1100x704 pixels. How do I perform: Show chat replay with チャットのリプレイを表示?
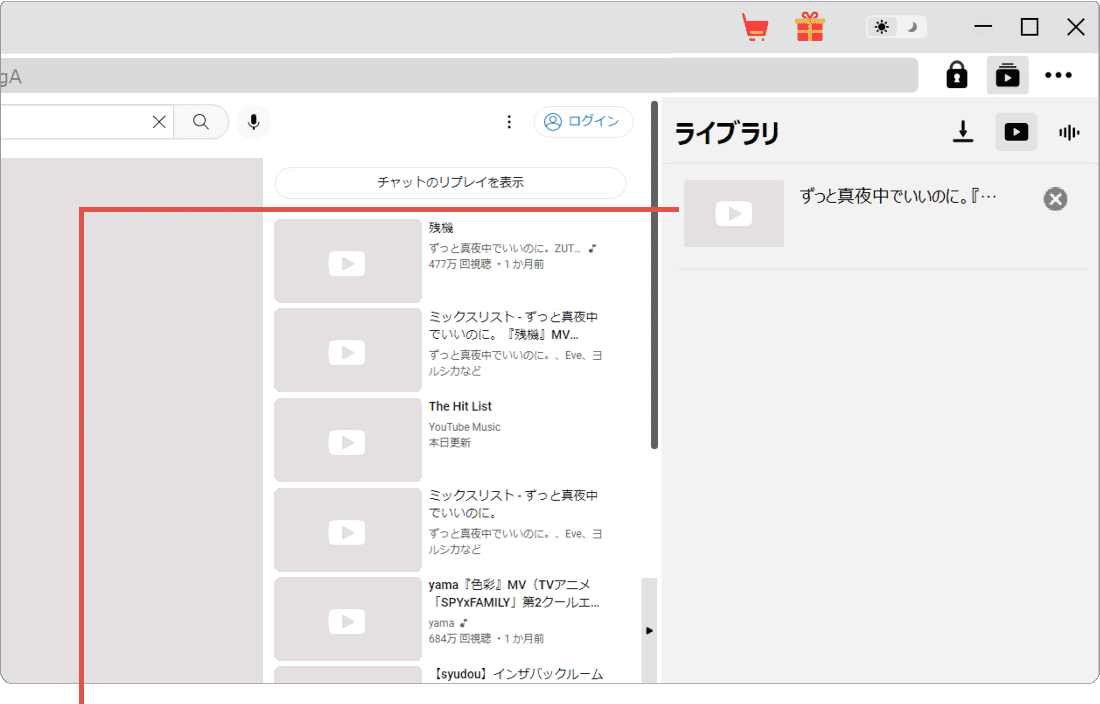449,183
